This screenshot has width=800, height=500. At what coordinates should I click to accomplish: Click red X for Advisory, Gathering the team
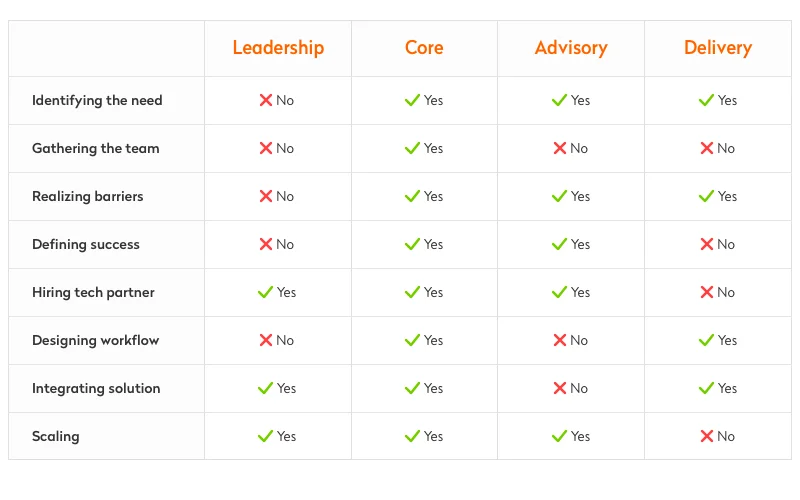560,148
